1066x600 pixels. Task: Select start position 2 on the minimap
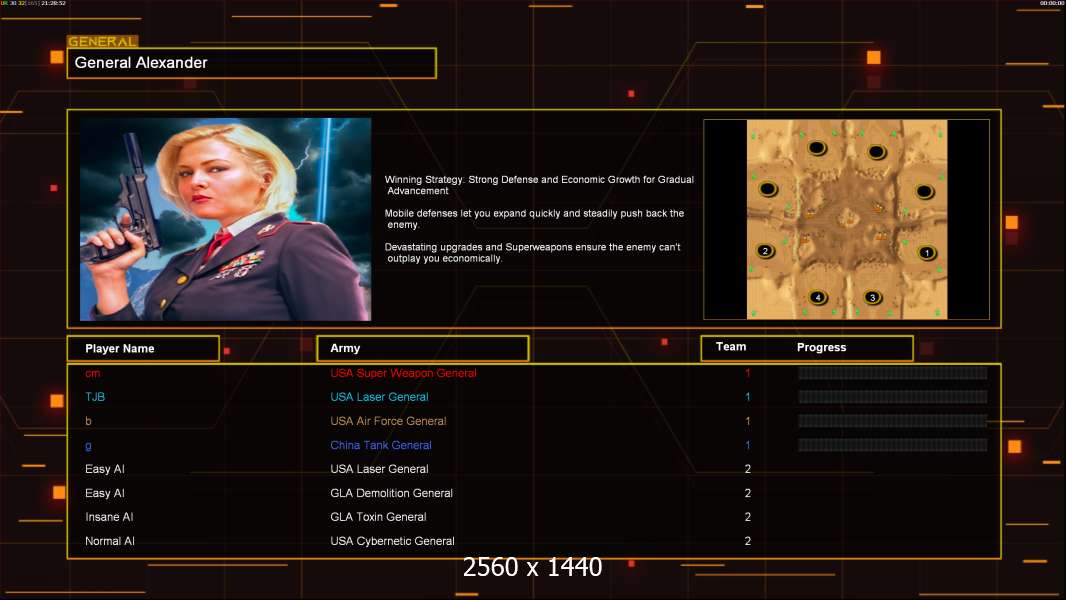click(765, 251)
